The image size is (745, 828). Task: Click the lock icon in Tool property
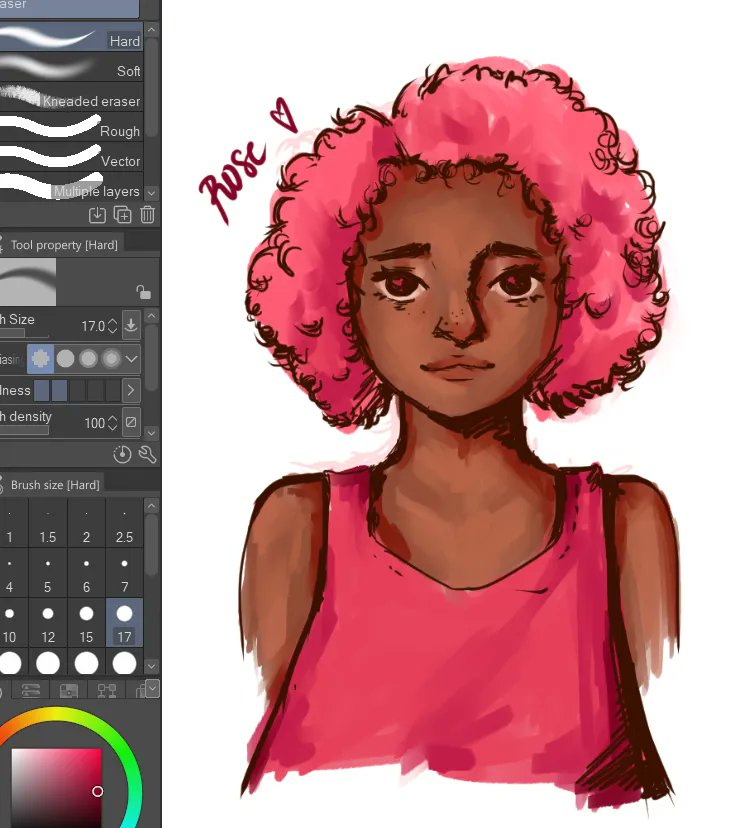click(143, 292)
